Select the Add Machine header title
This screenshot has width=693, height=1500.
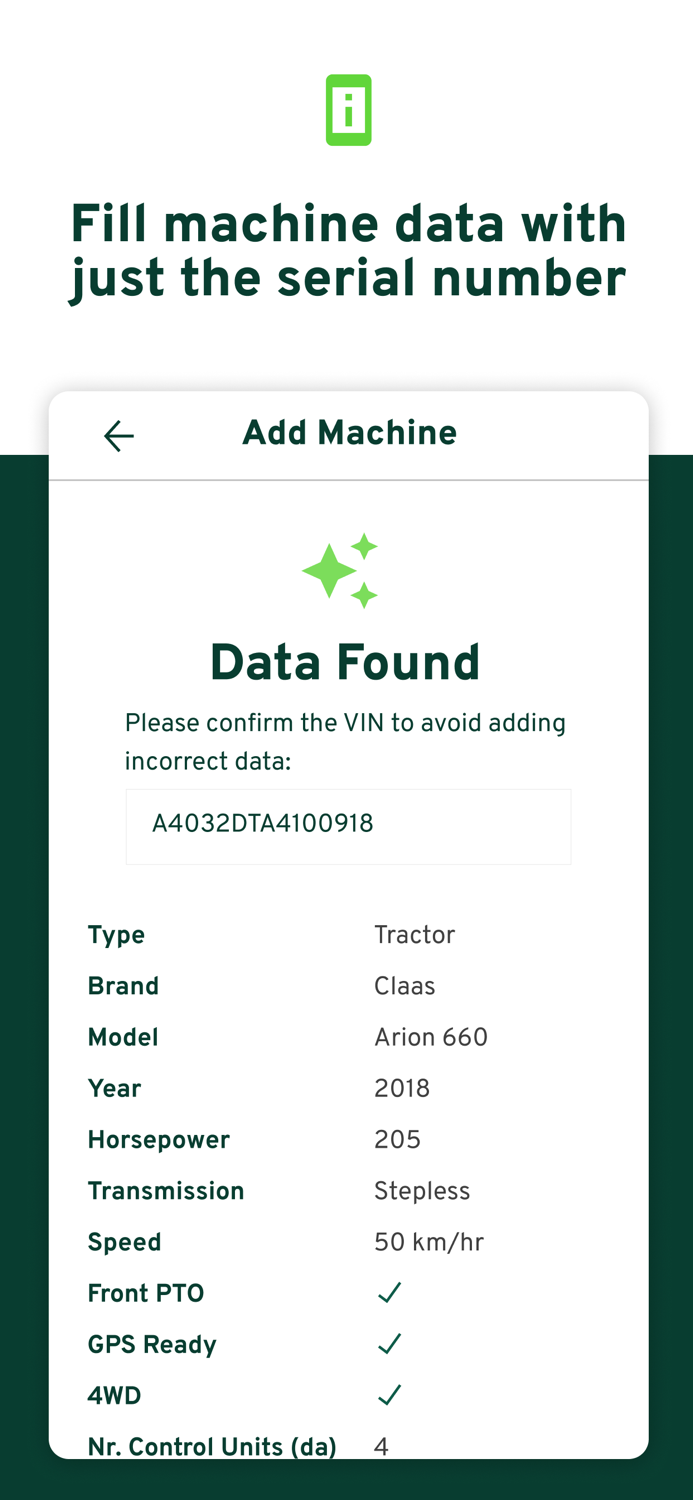(x=349, y=434)
